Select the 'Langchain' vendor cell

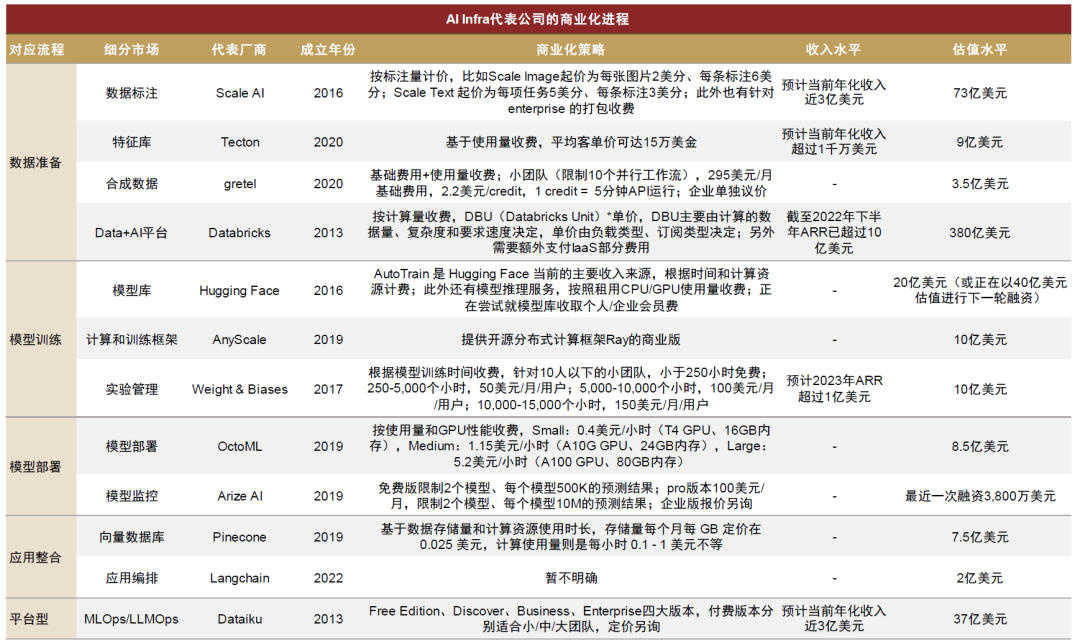[x=240, y=578]
